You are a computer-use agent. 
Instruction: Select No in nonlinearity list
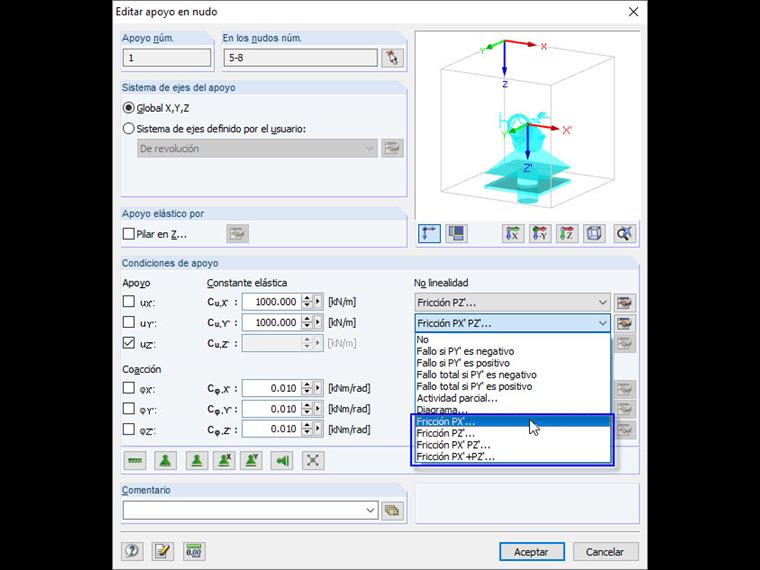[513, 340]
